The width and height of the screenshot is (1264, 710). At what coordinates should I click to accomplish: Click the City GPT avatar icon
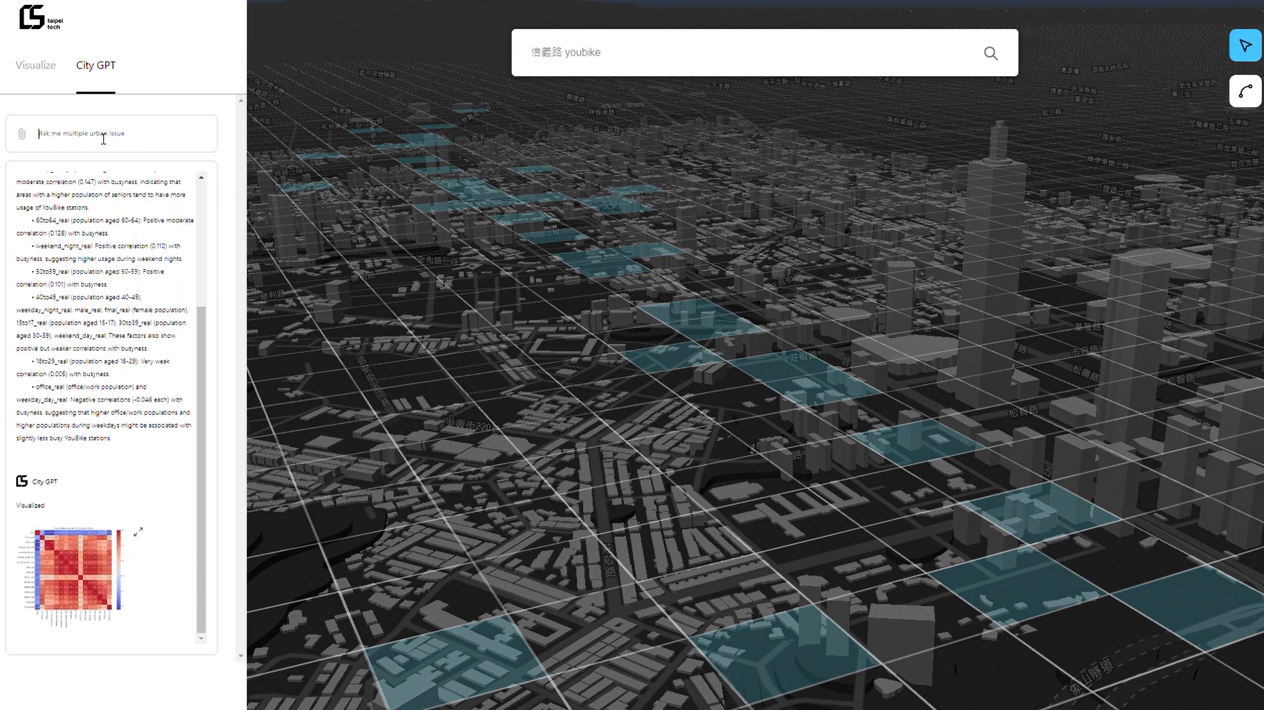tap(22, 481)
